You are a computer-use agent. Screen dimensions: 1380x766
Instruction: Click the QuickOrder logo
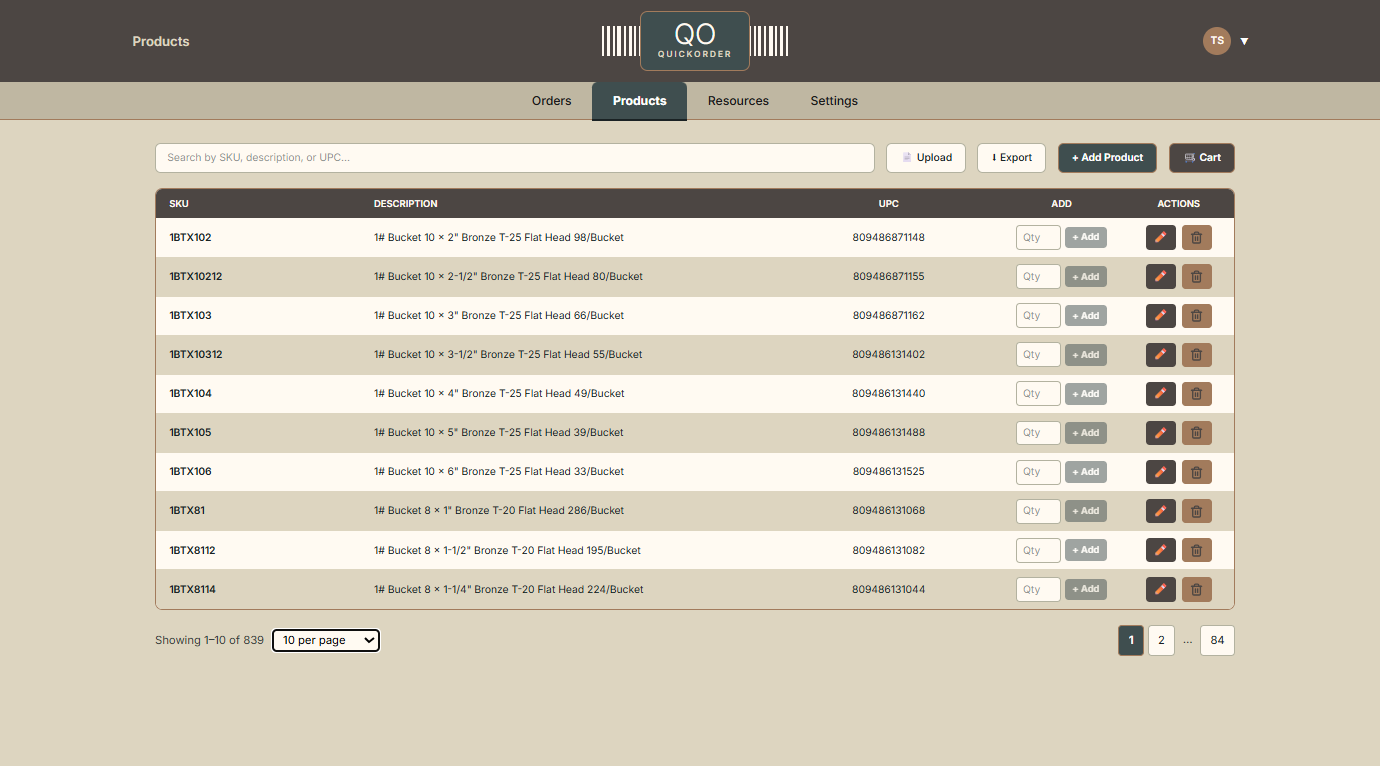pos(694,41)
